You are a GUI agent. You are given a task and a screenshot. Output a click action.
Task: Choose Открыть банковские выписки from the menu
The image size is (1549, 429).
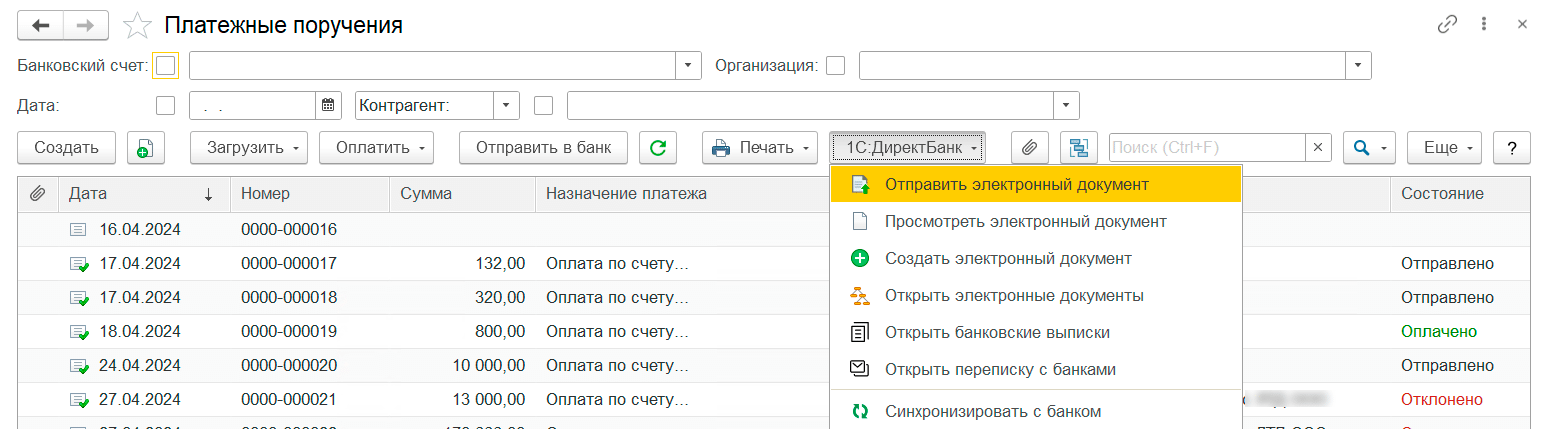(x=996, y=332)
